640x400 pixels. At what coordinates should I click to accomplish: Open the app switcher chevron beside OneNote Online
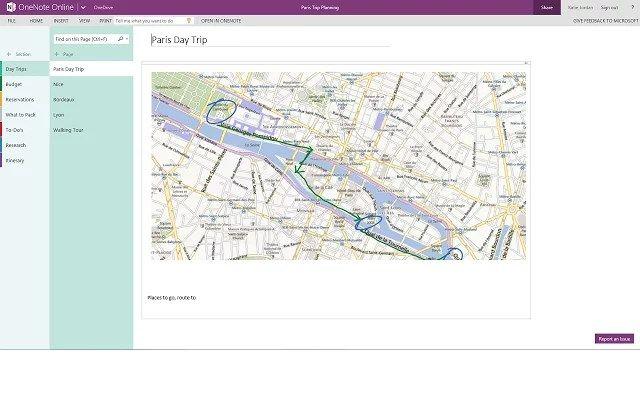pos(83,7)
